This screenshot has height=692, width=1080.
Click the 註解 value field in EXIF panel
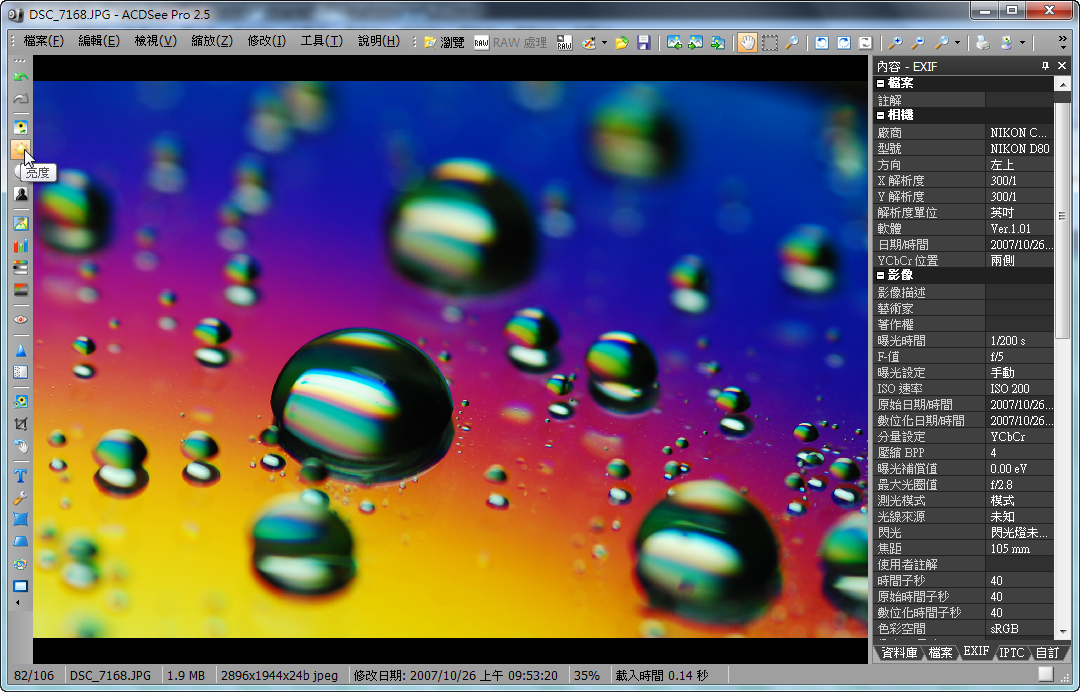tap(1019, 100)
